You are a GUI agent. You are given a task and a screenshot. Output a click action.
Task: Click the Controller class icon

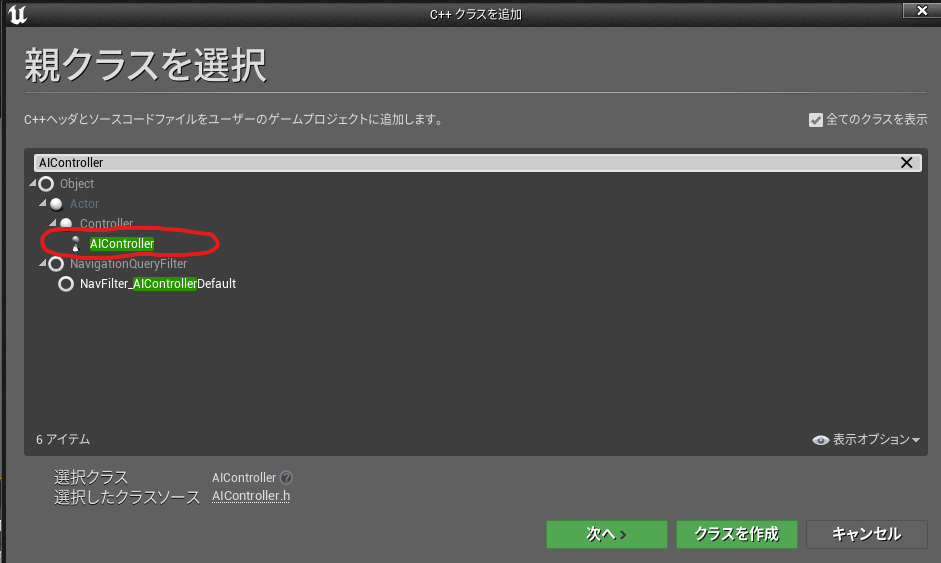[67, 224]
